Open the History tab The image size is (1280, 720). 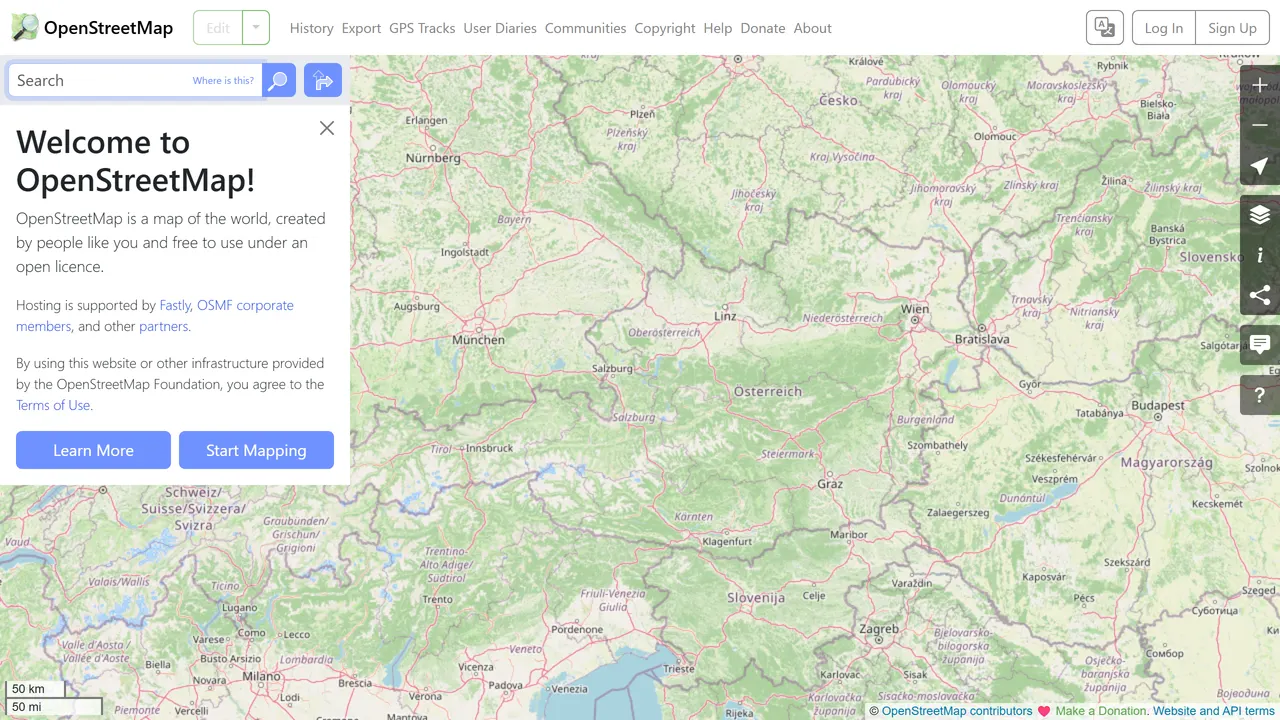tap(311, 28)
